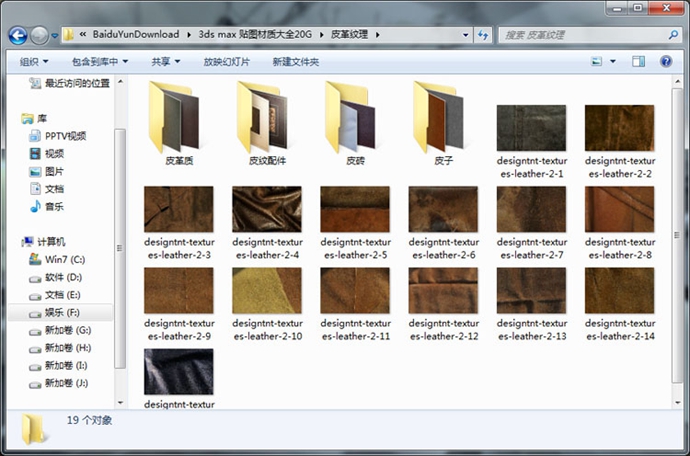
Task: Expand the arrow after 皮革纹理 breadcrumb
Action: tap(378, 35)
